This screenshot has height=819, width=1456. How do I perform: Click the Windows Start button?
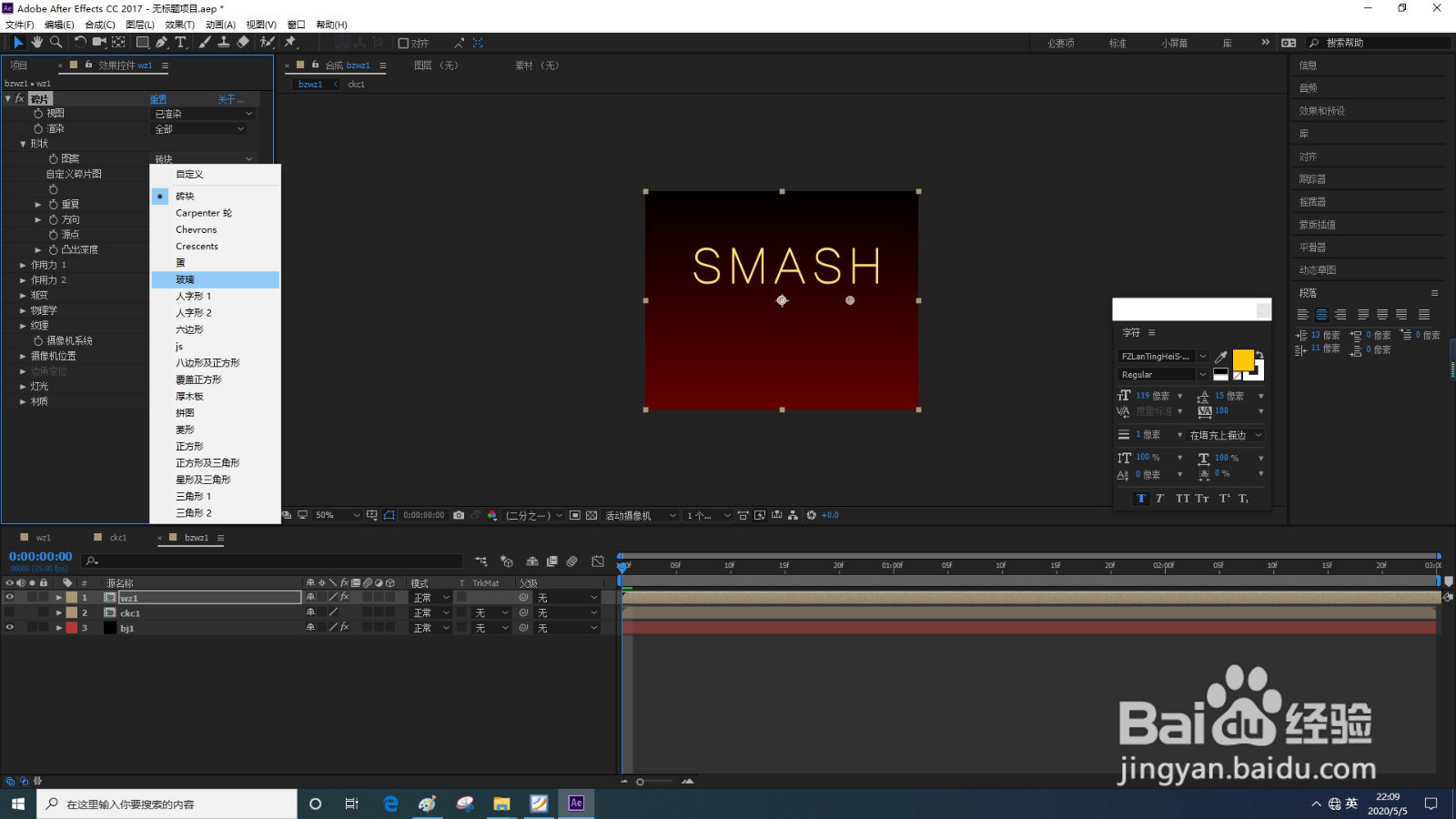pos(17,804)
